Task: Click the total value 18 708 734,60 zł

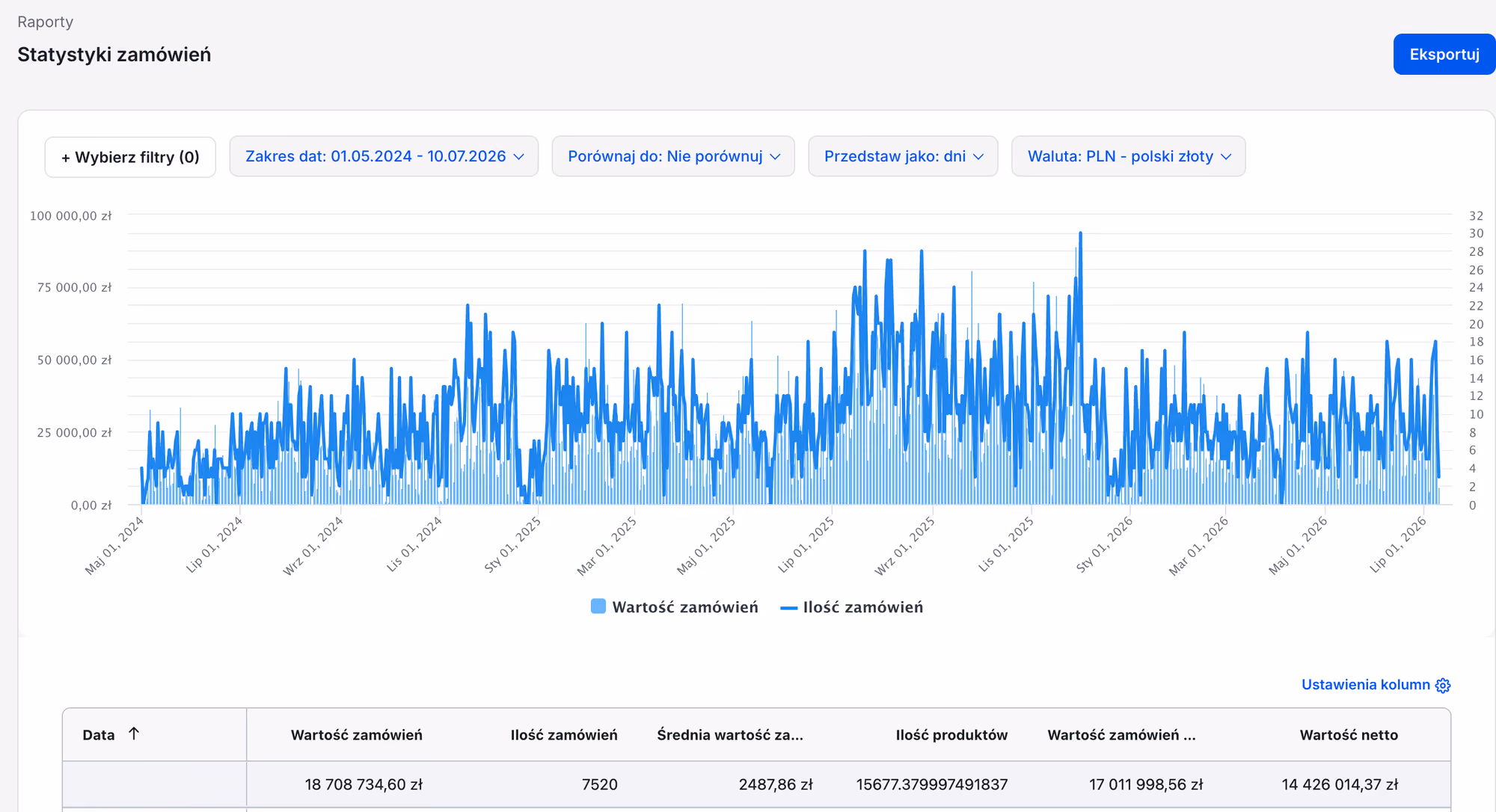Action: tap(364, 784)
